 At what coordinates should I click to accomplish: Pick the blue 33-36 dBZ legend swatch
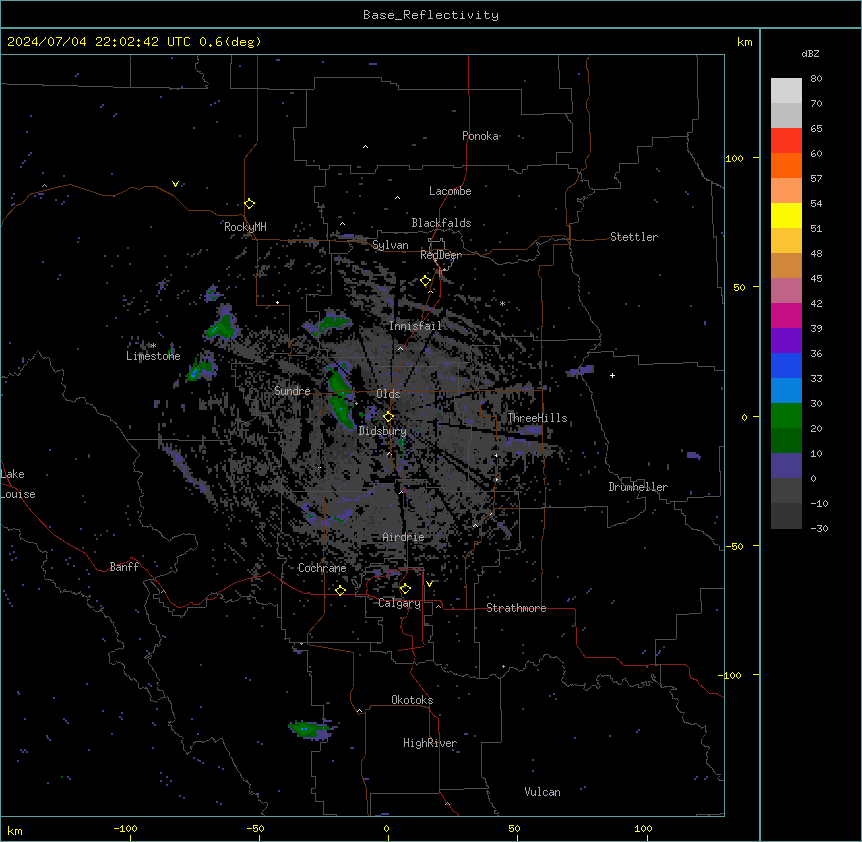pos(786,365)
